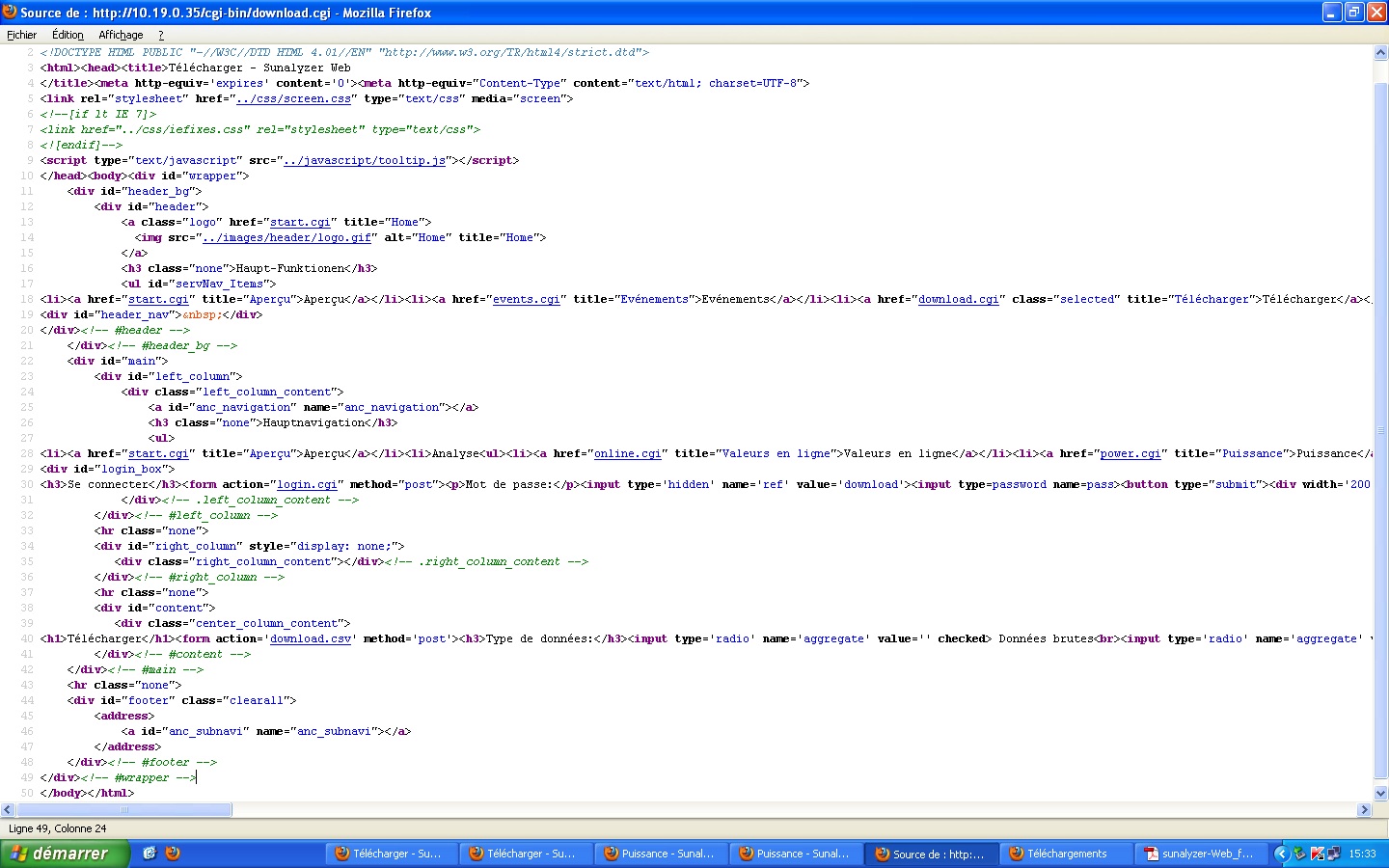Click the vertical scrollbar thumb

coord(1380,430)
